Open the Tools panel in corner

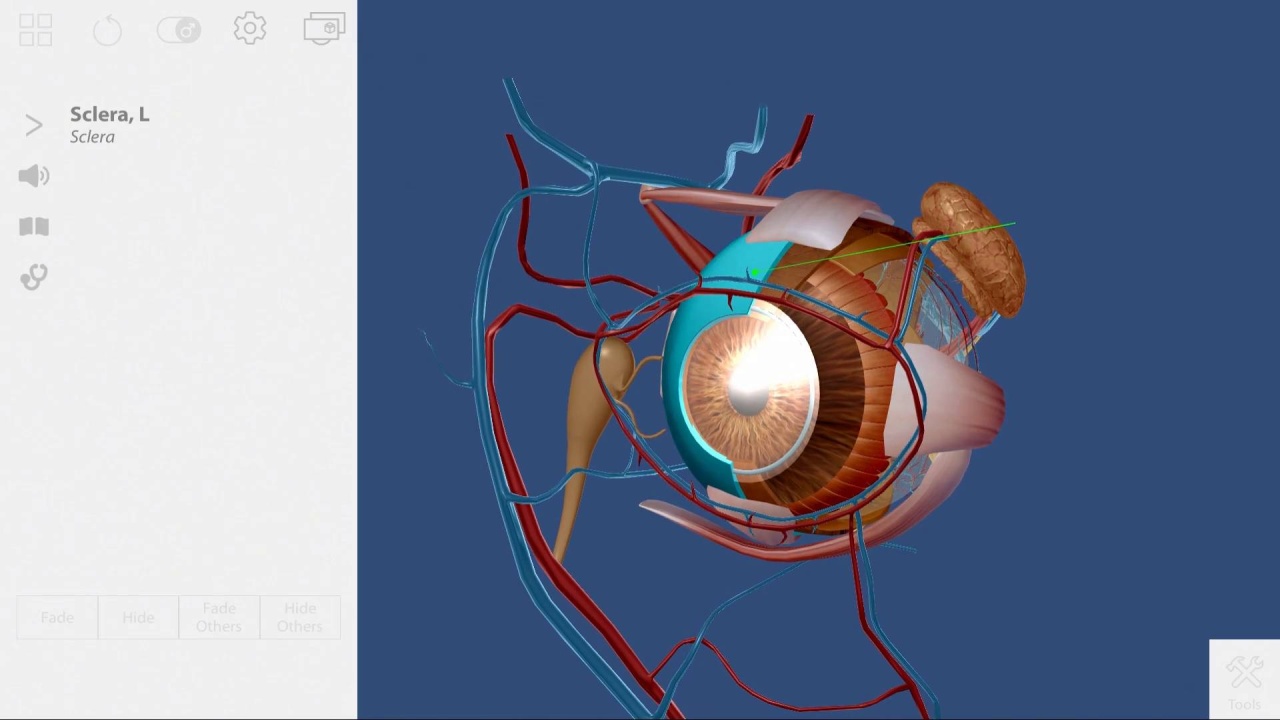click(1244, 680)
